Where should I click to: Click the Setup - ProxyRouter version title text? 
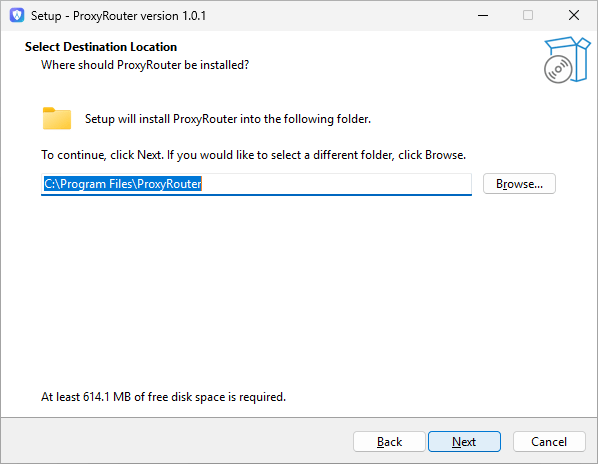[118, 16]
